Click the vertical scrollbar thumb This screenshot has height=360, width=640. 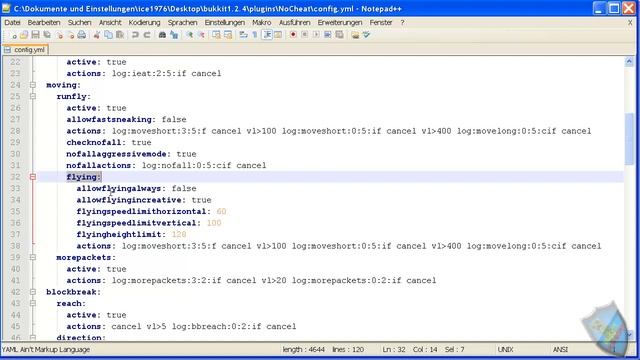coord(629,139)
